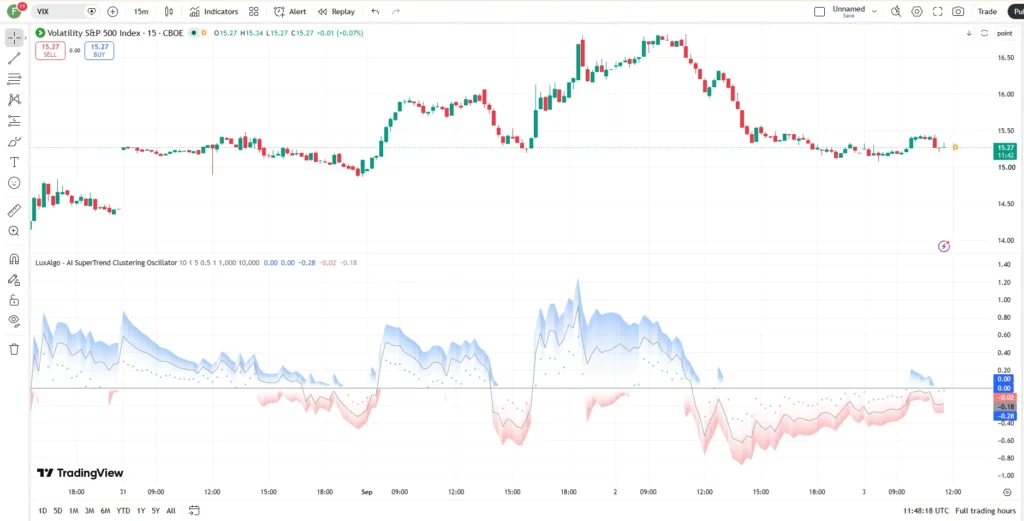Expand the Unnamed layout dropdown chevron
Screen dimensions: 1024x521
coord(874,12)
